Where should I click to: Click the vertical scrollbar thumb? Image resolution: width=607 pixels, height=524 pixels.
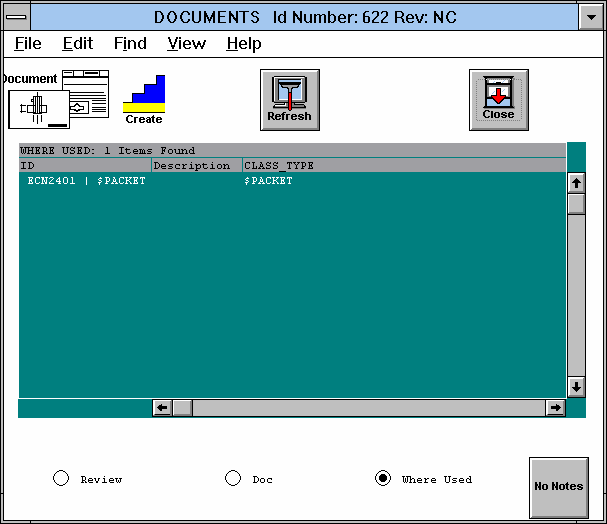coord(576,203)
